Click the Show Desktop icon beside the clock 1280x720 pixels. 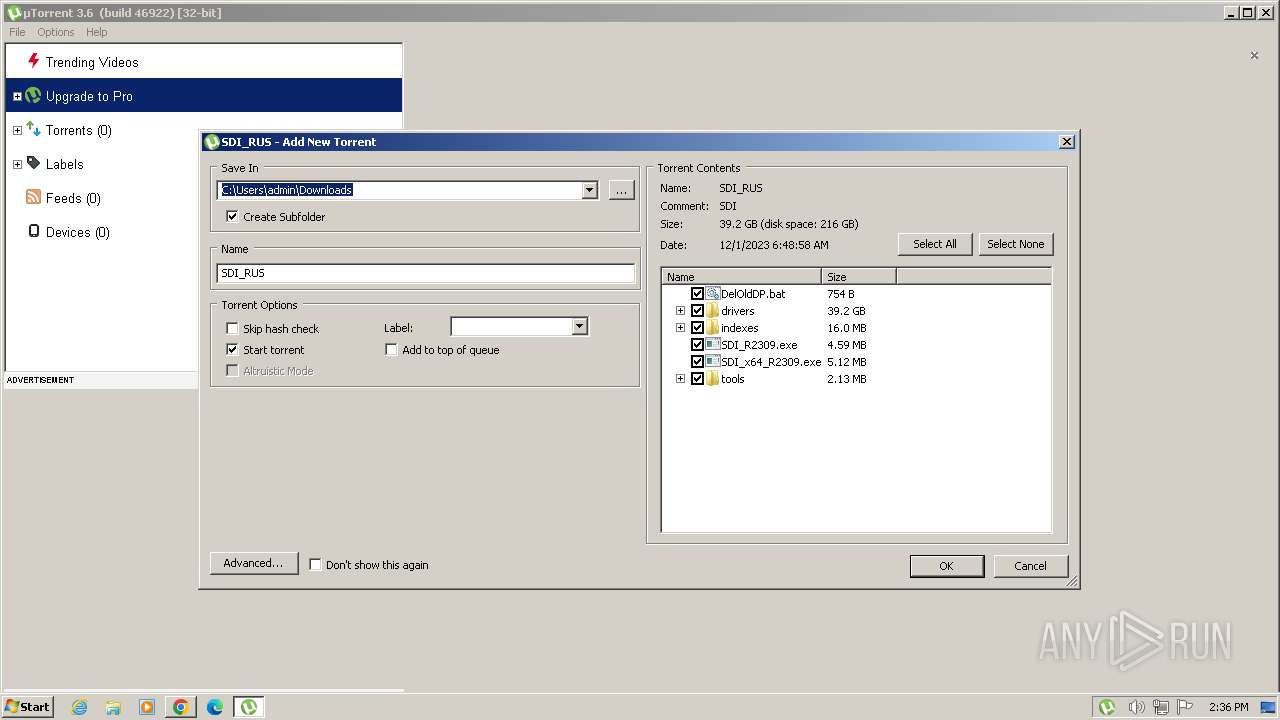point(1267,707)
